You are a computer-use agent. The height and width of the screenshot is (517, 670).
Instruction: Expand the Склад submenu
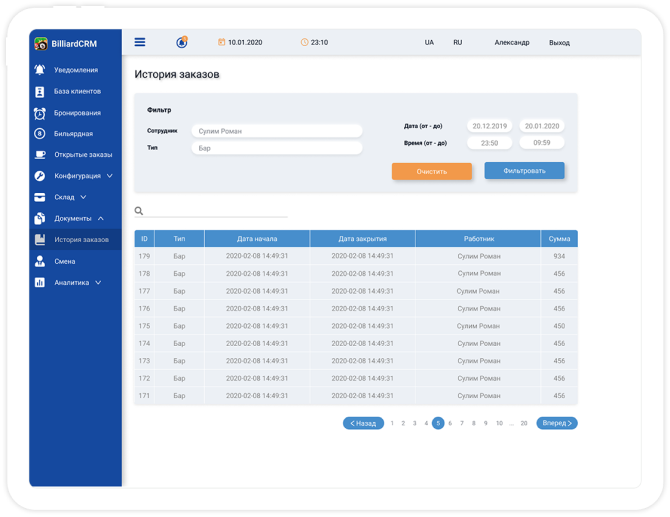83,197
